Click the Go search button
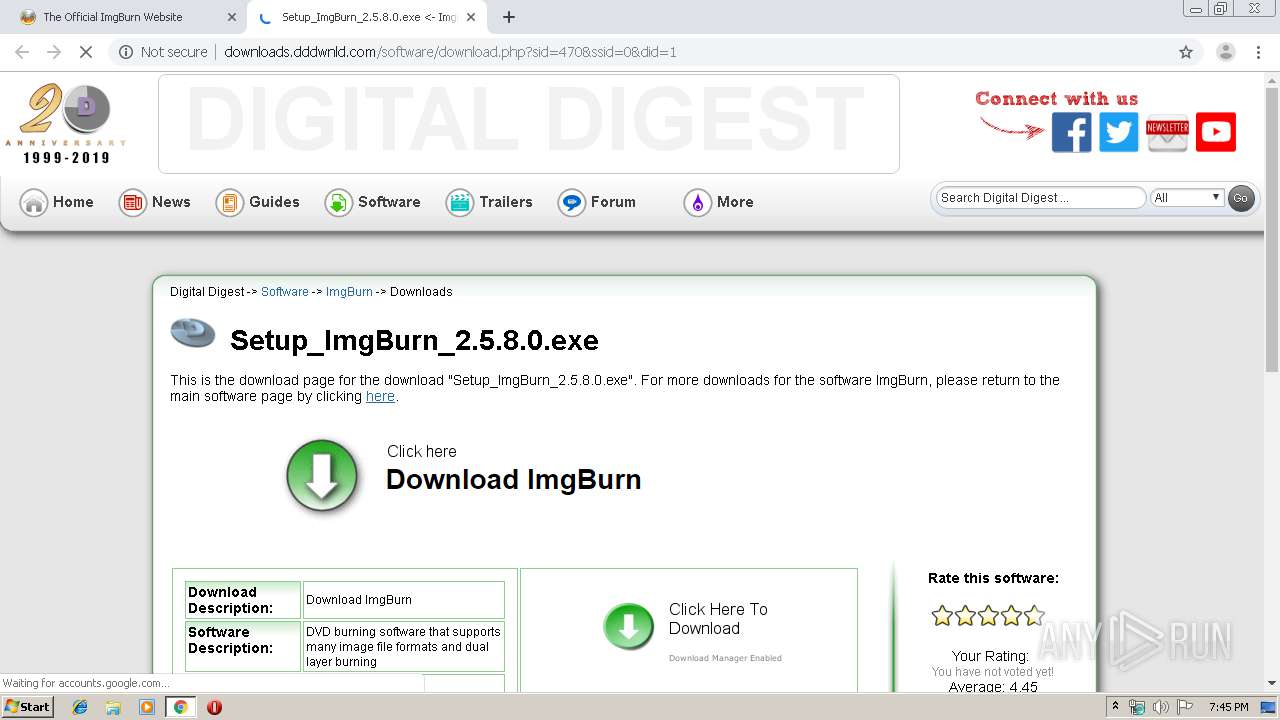This screenshot has width=1280, height=720. click(x=1241, y=198)
